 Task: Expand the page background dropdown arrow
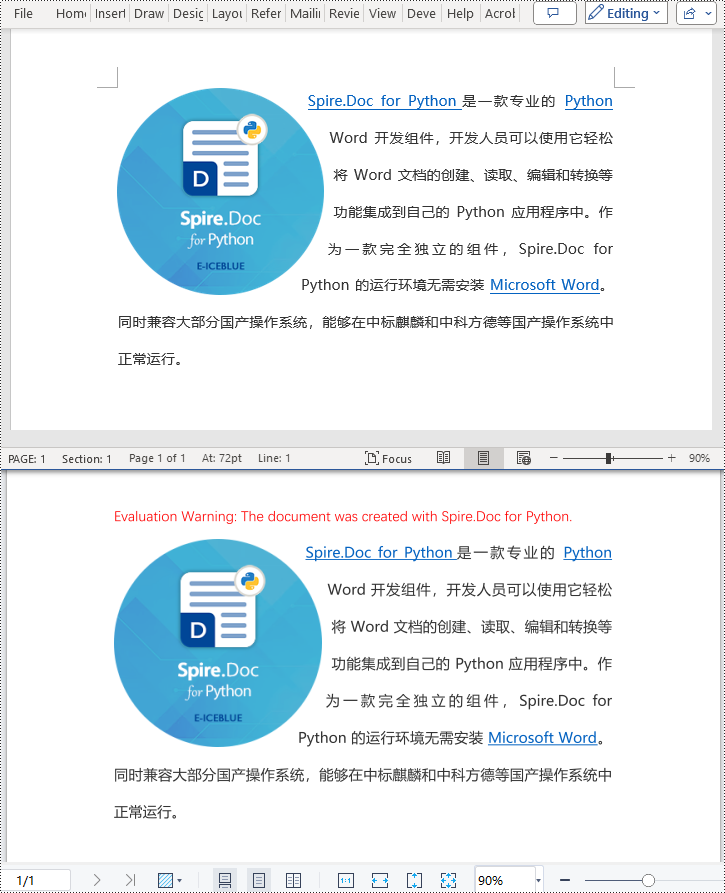pos(179,880)
